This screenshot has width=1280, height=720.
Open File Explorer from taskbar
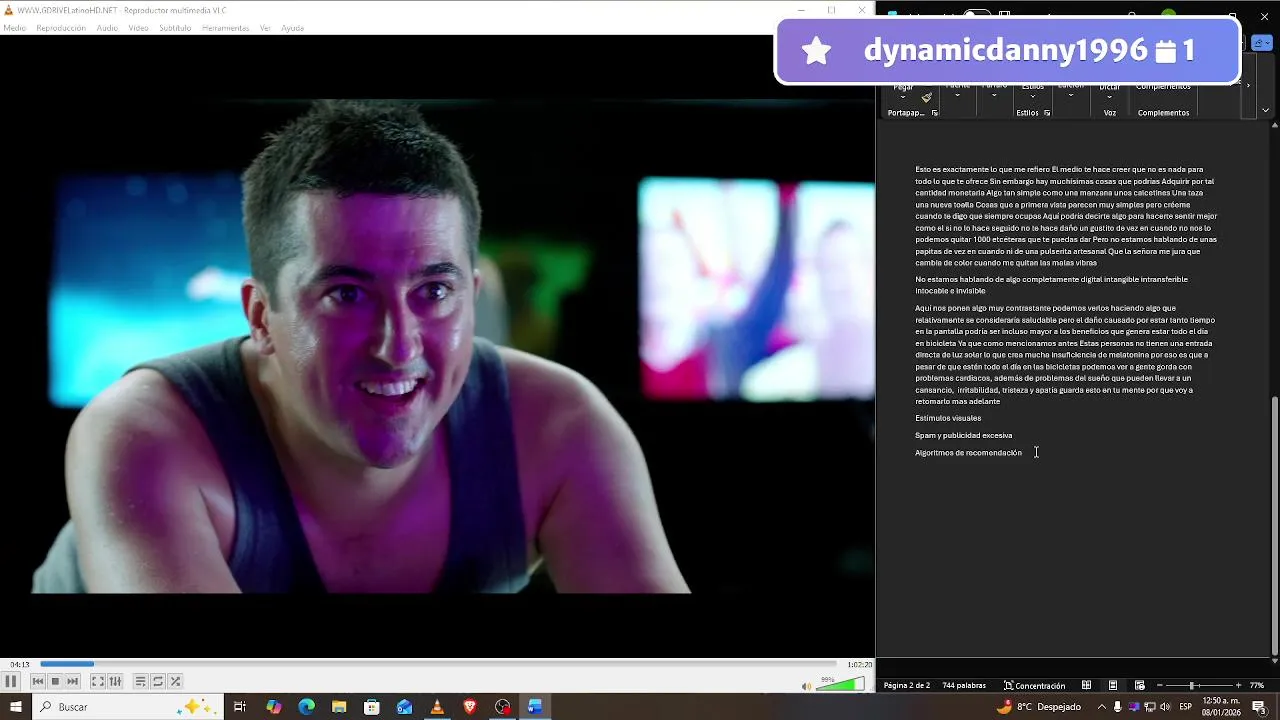pos(339,707)
